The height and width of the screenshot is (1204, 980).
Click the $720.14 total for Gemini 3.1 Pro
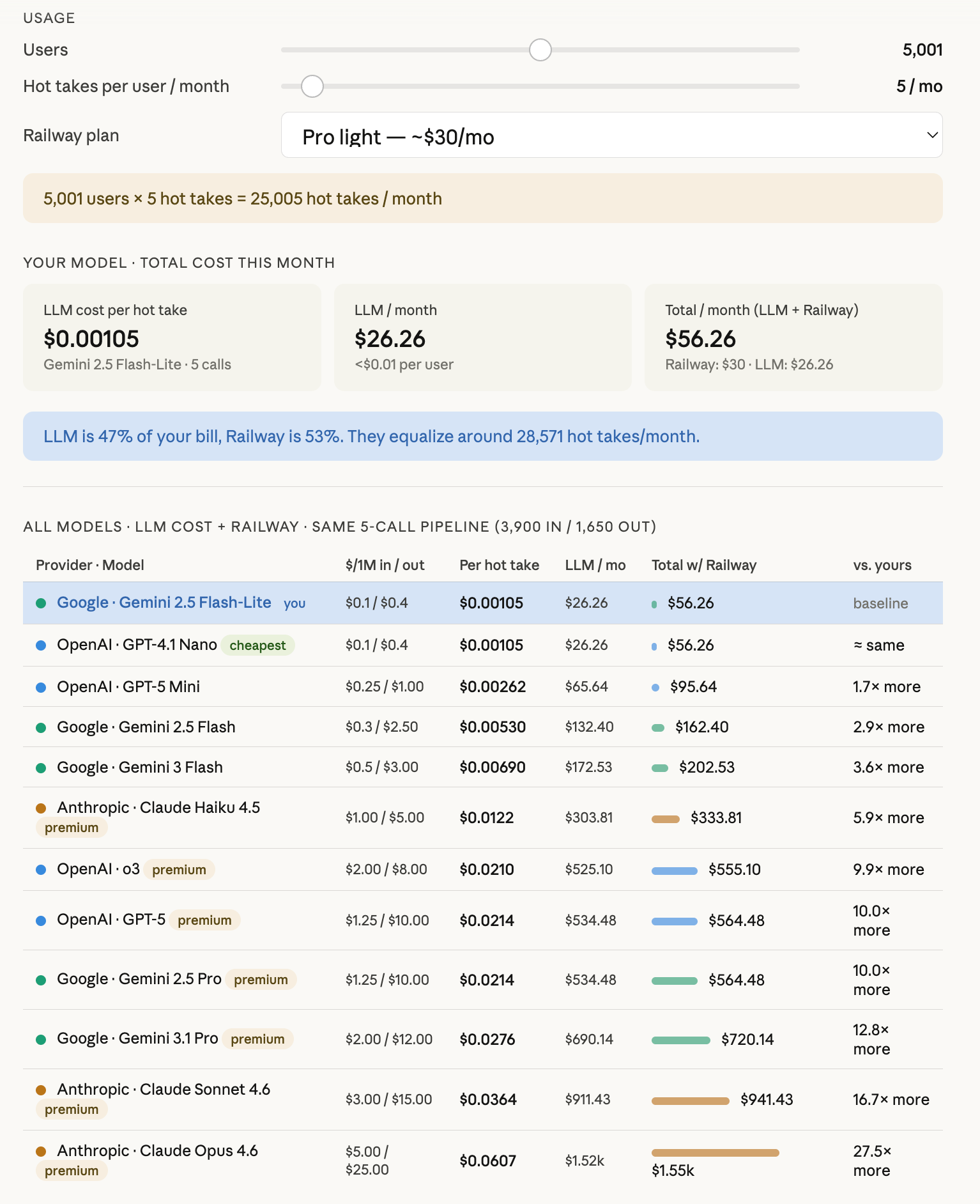[747, 1040]
